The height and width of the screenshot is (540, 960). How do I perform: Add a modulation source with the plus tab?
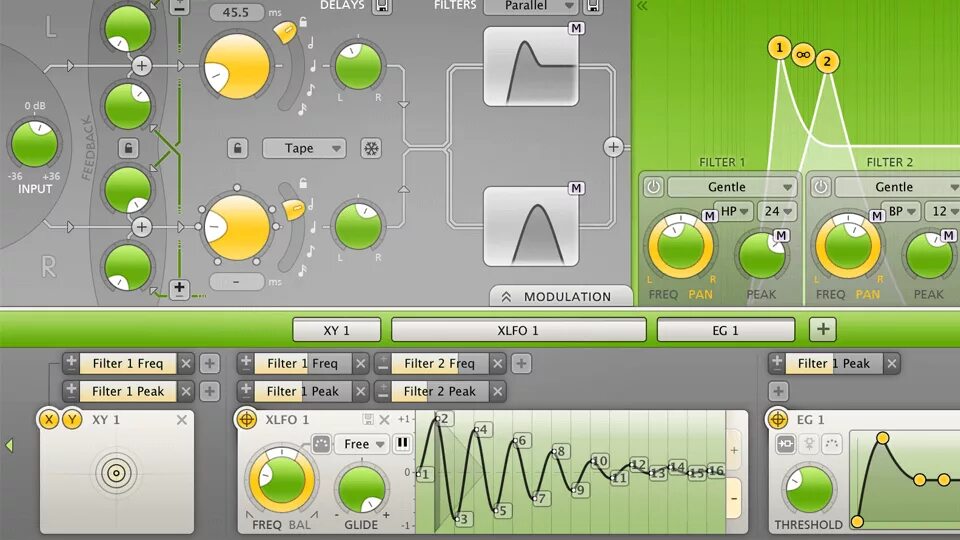823,329
